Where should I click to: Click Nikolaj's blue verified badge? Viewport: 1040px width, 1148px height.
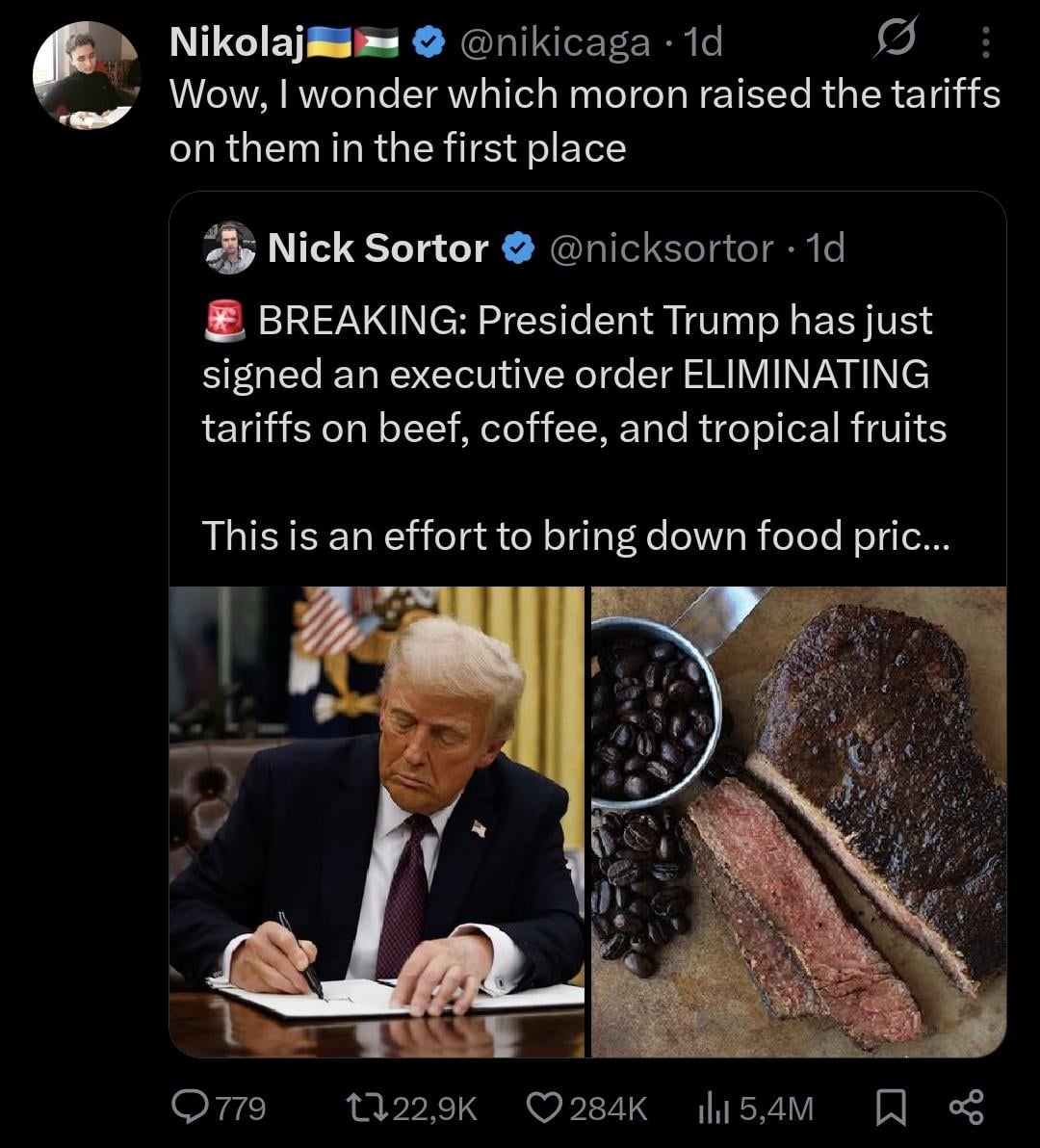(x=428, y=42)
